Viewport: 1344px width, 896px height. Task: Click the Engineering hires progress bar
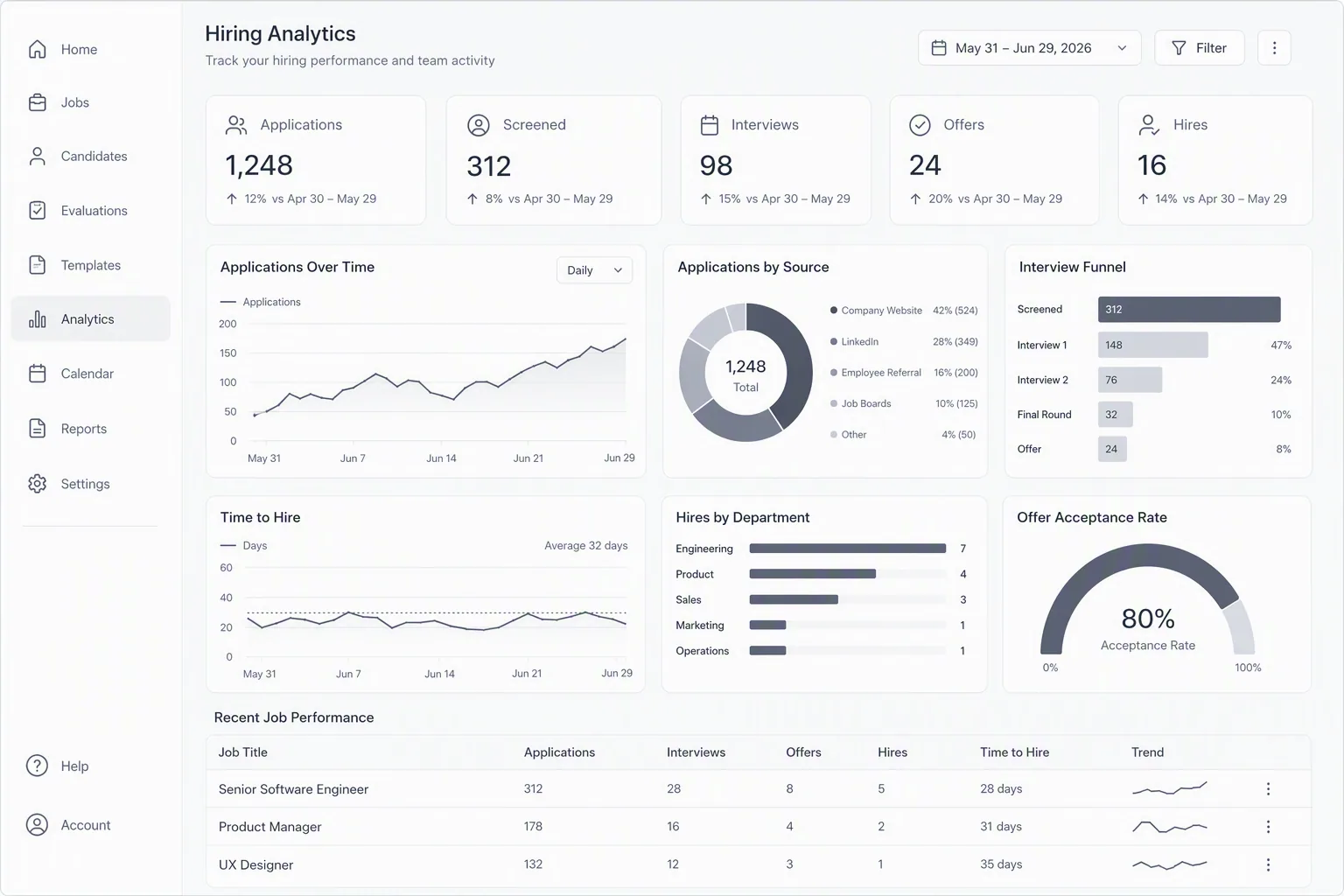tap(848, 549)
